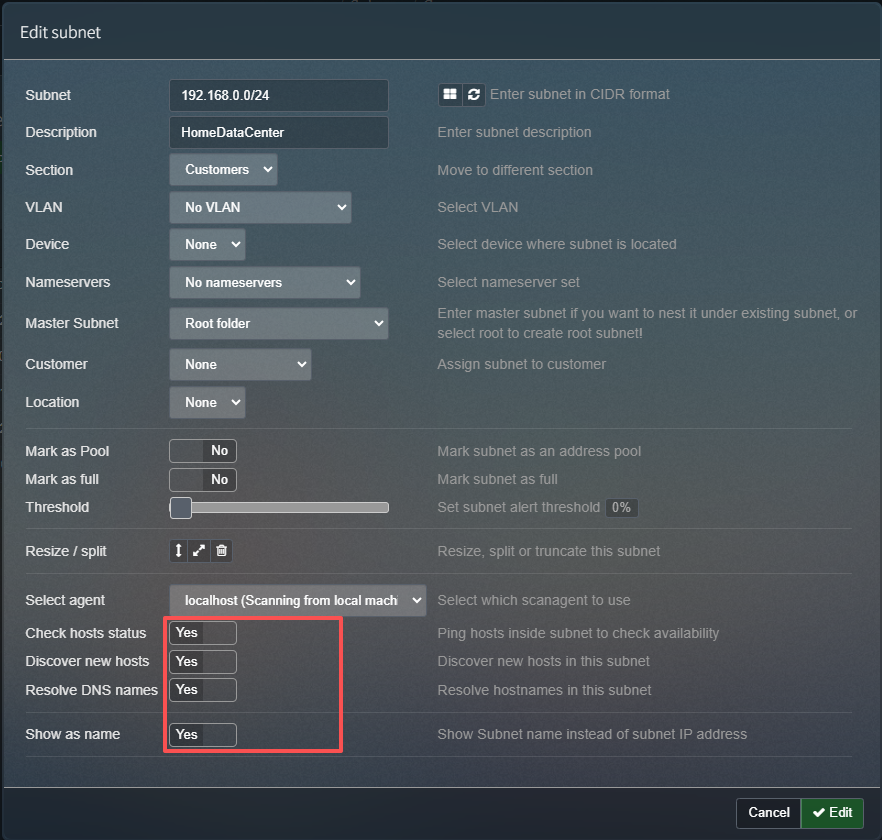Screen dimensions: 882x840
Task: Click the Subnet CIDR input field
Action: (278, 95)
